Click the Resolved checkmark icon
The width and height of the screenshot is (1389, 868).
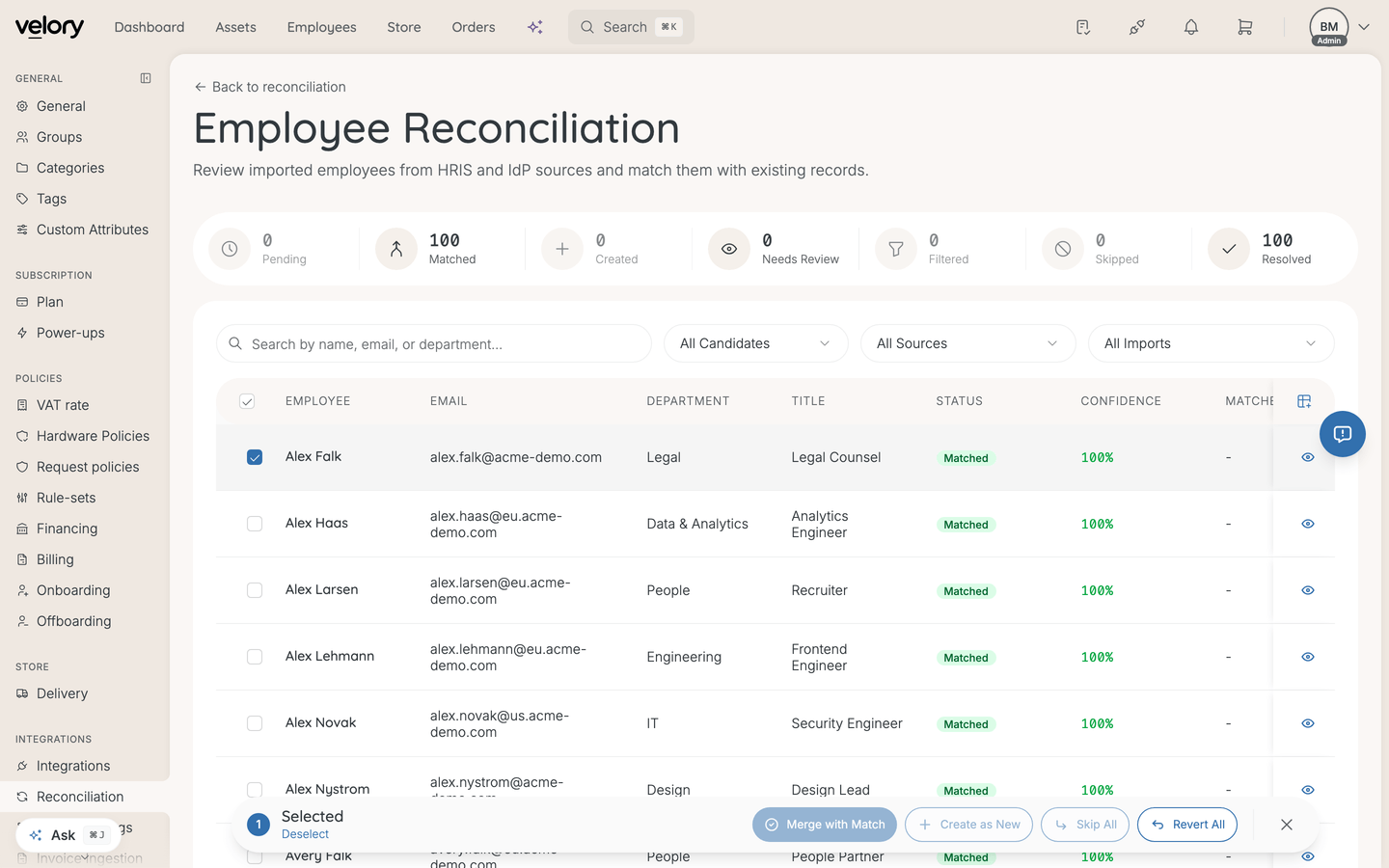pos(1229,249)
